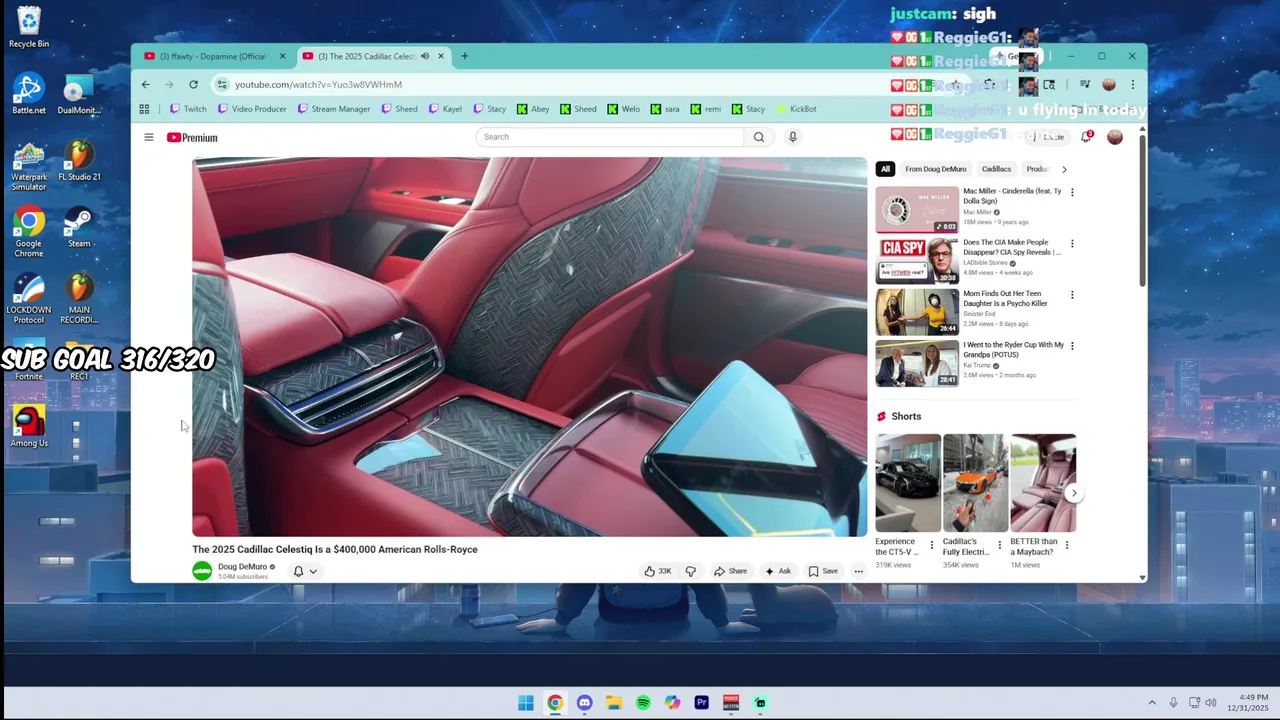This screenshot has height=720, width=1280.
Task: Switch to the ffawty Dopamine tab
Action: tap(211, 56)
